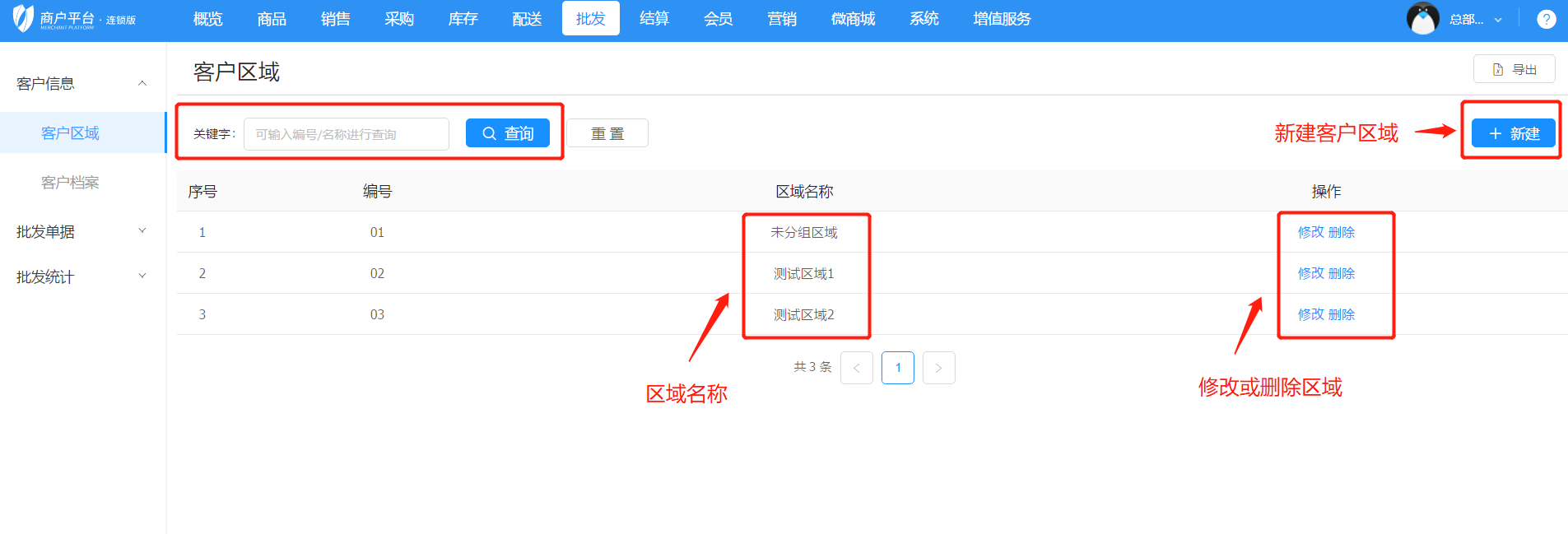Viewport: 1568px width, 534px height.
Task: Click the export (导出) file button
Action: tap(1514, 70)
